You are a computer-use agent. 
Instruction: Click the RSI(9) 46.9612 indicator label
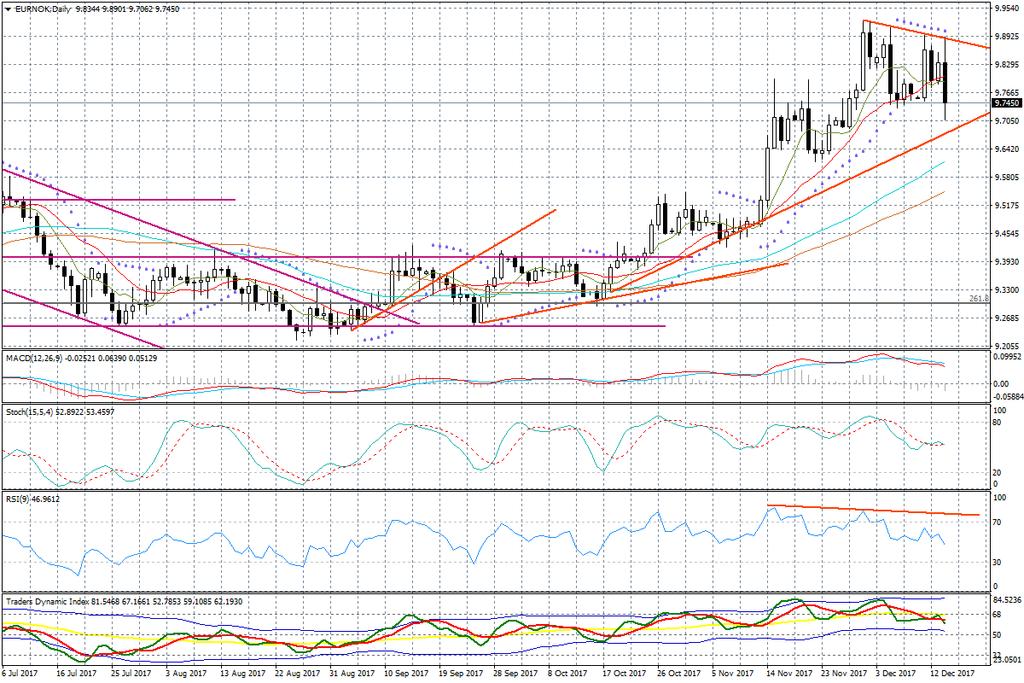pos(33,499)
